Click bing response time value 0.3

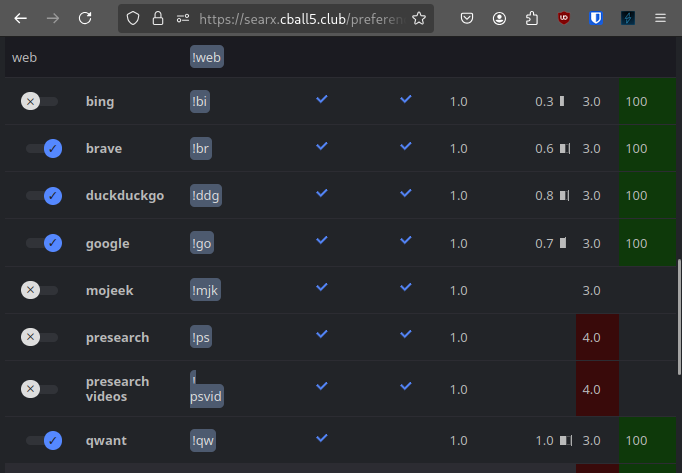544,101
